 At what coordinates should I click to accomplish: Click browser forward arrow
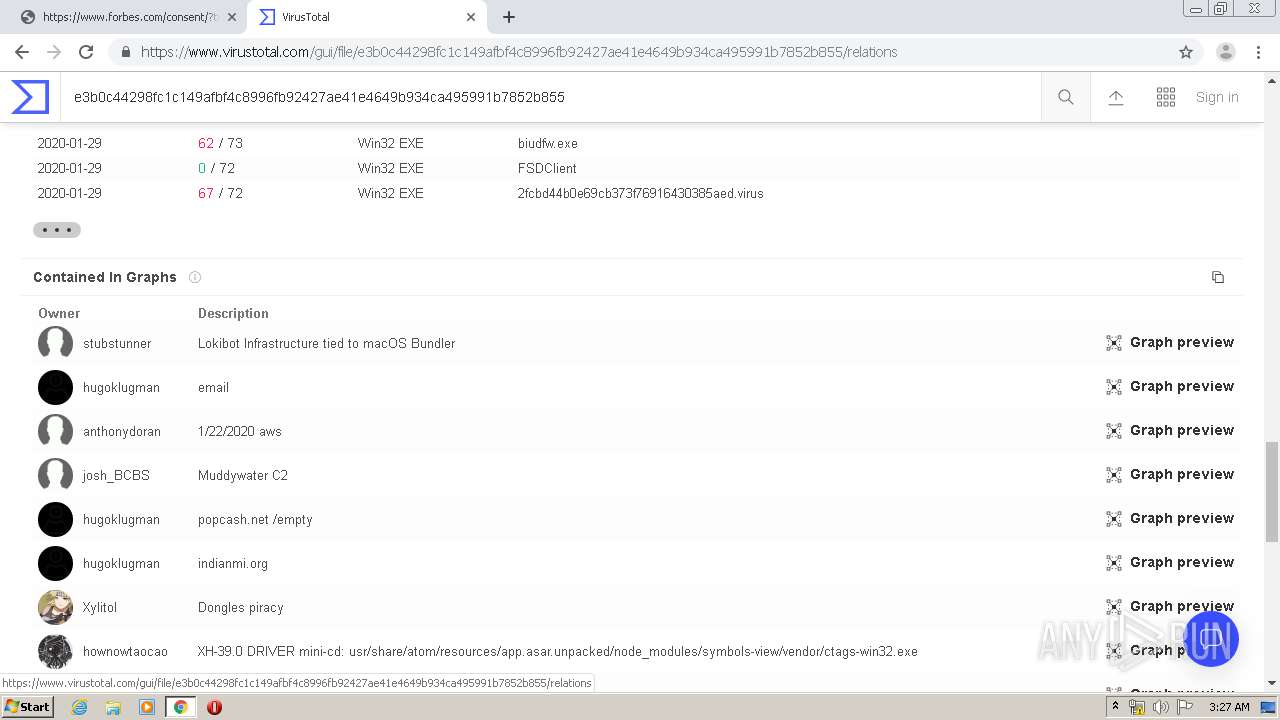point(54,52)
